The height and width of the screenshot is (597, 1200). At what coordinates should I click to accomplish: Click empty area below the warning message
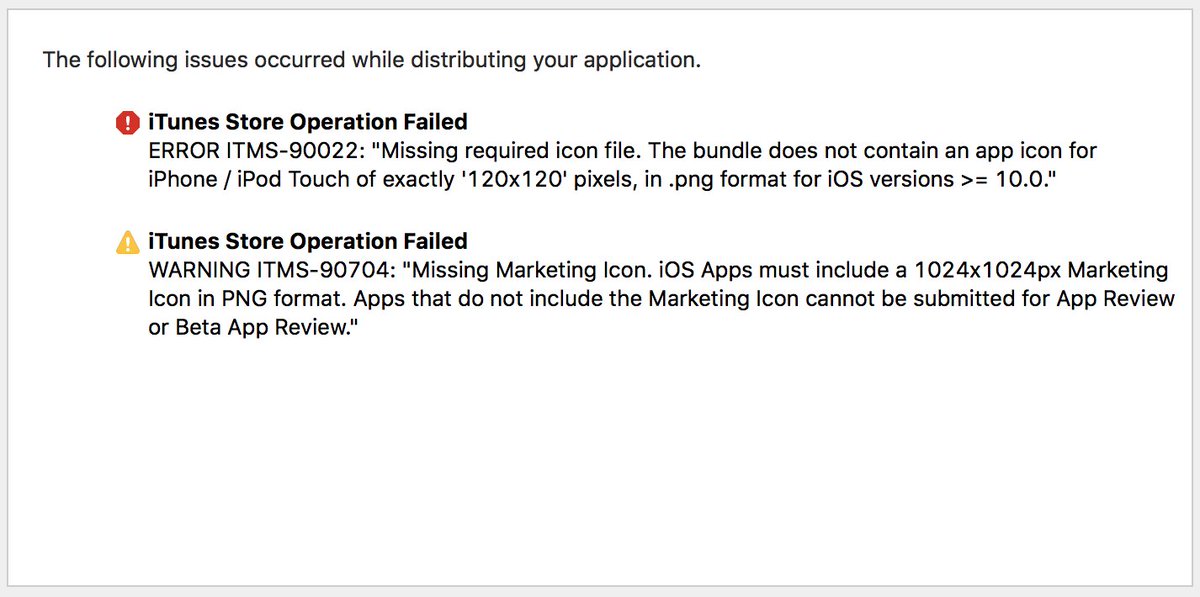(x=600, y=460)
